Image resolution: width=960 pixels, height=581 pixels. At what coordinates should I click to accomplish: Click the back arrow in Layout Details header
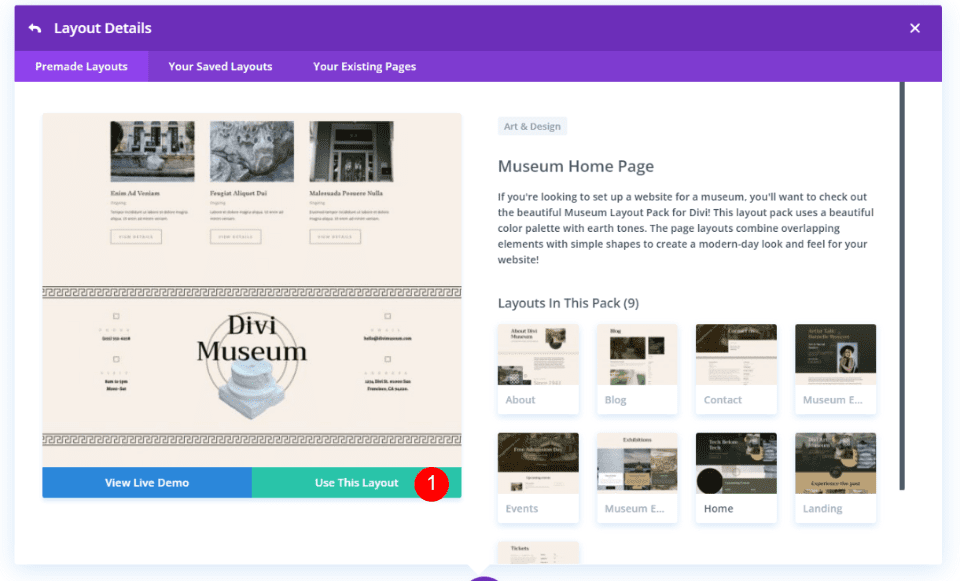tap(38, 27)
